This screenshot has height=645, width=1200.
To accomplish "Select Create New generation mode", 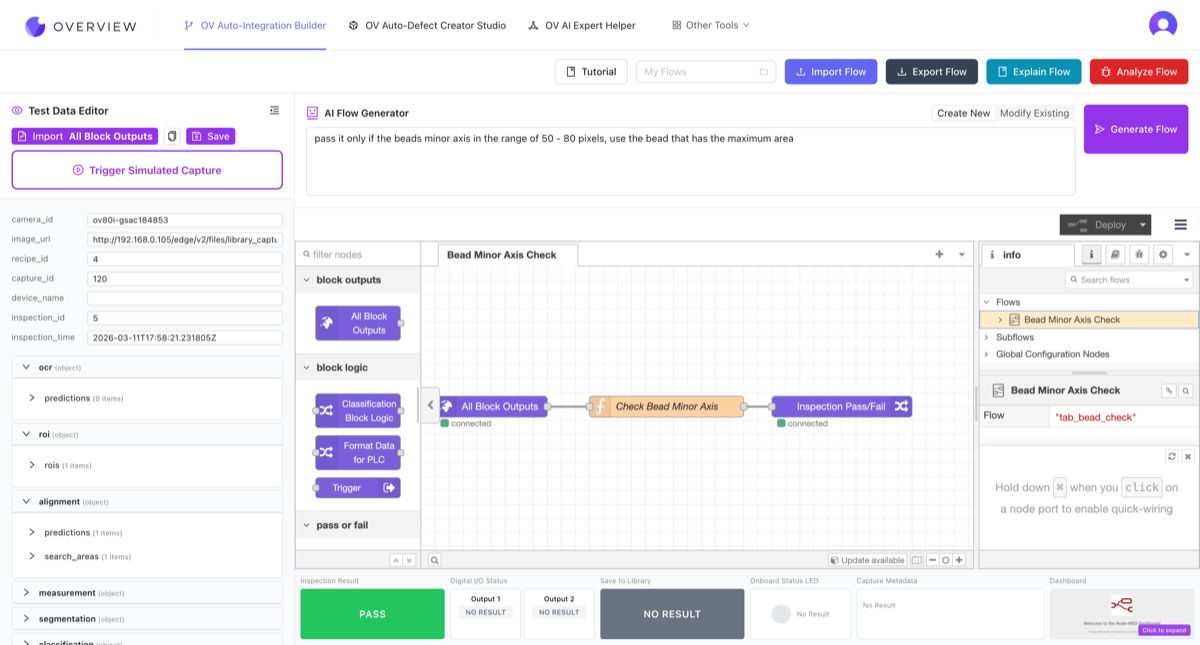I will (963, 113).
